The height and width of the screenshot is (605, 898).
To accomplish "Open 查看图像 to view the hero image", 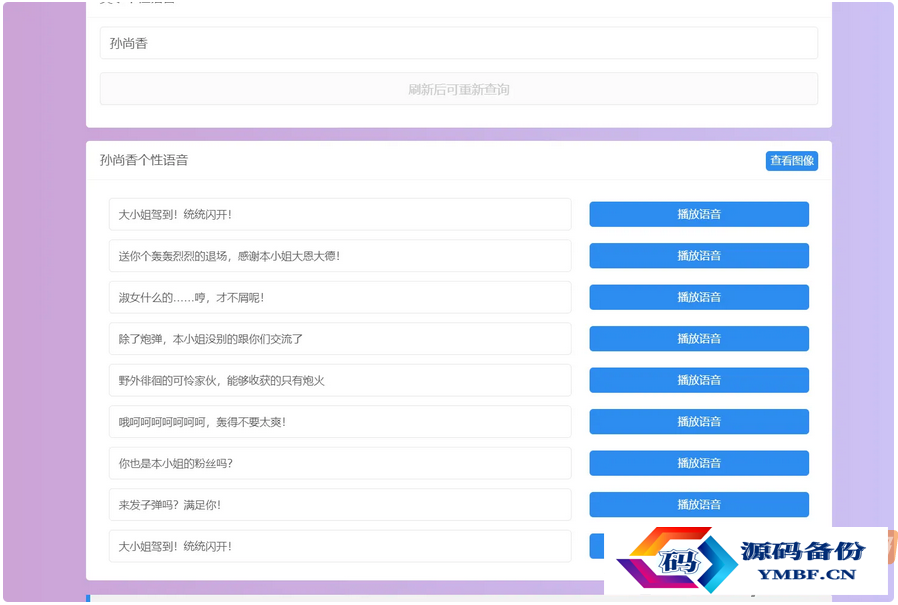I will (791, 161).
